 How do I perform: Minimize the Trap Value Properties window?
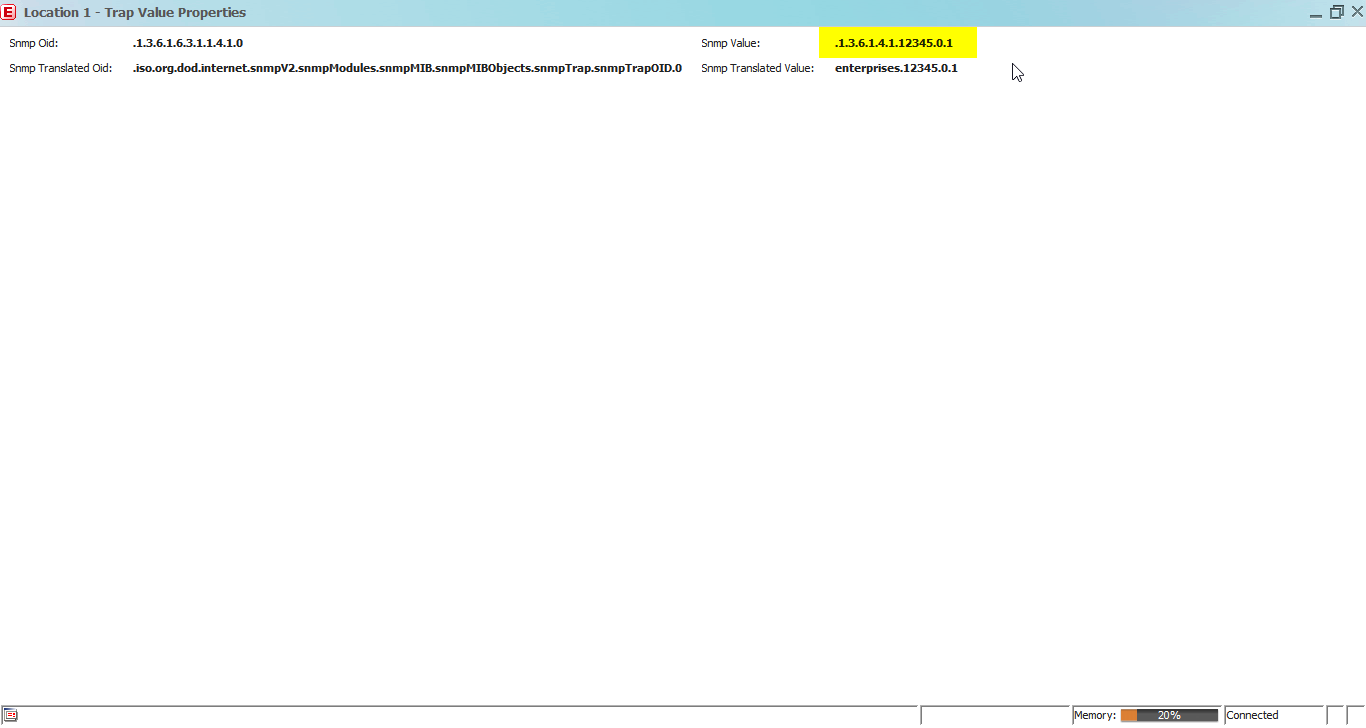click(x=1317, y=12)
